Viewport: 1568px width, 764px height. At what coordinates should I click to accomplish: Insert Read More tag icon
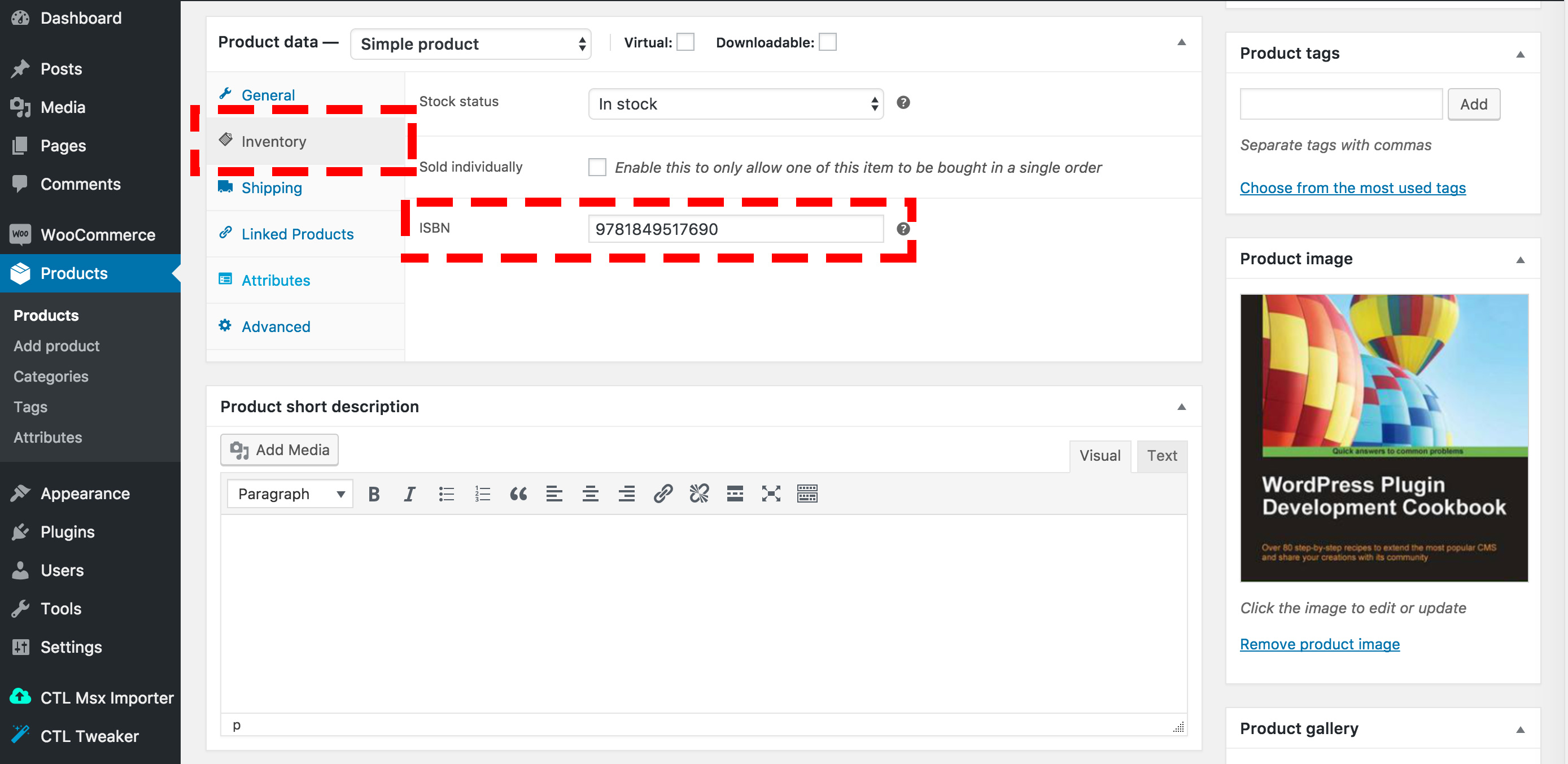coord(735,494)
